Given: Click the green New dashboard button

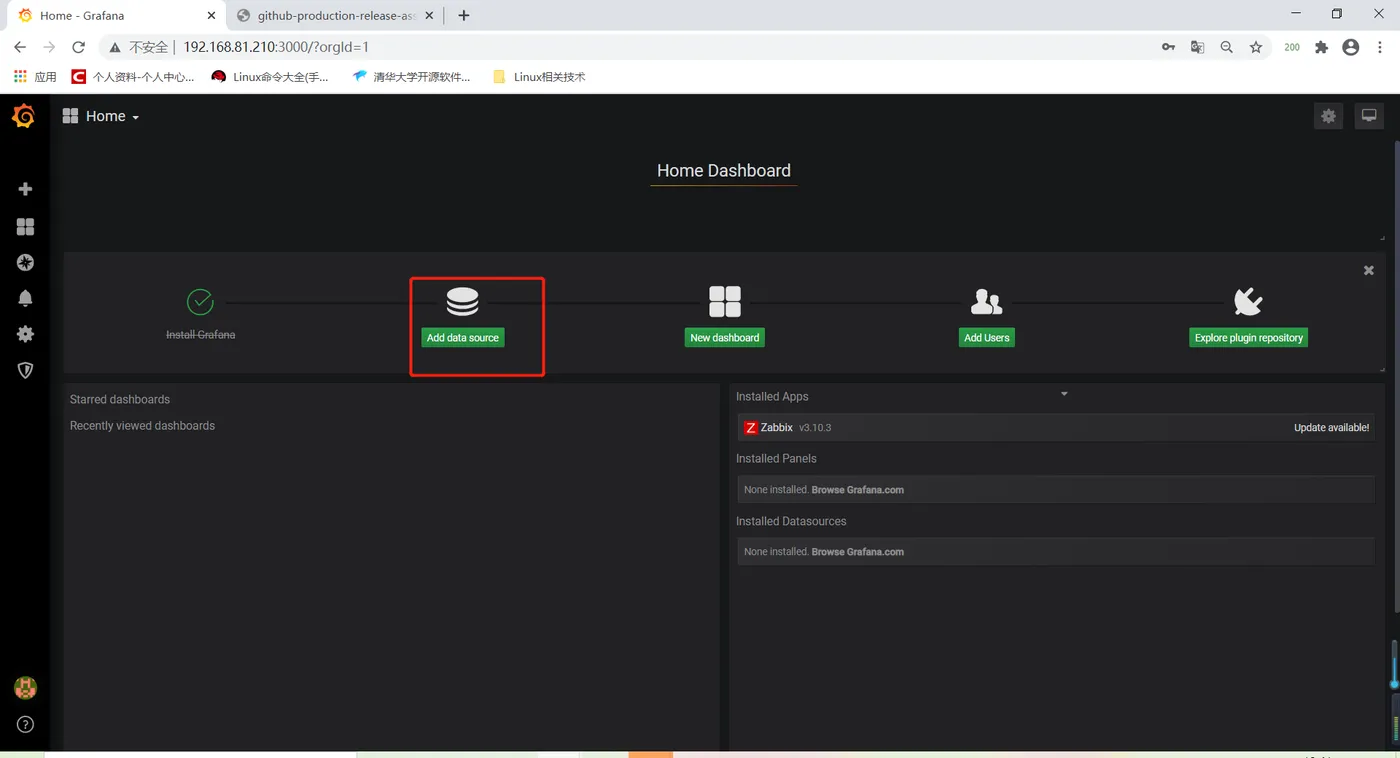Looking at the screenshot, I should pyautogui.click(x=725, y=338).
